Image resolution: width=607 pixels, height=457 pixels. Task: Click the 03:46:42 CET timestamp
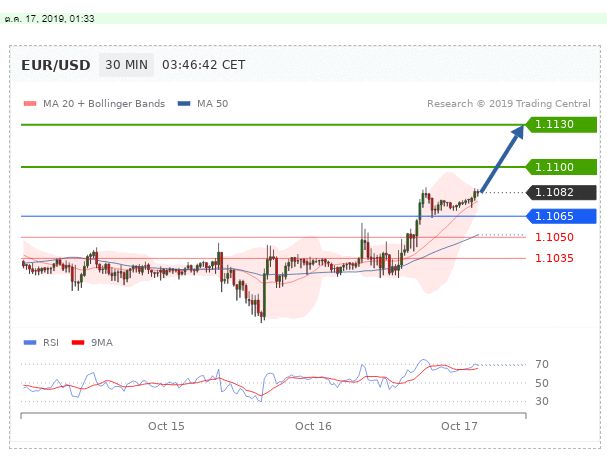[204, 65]
